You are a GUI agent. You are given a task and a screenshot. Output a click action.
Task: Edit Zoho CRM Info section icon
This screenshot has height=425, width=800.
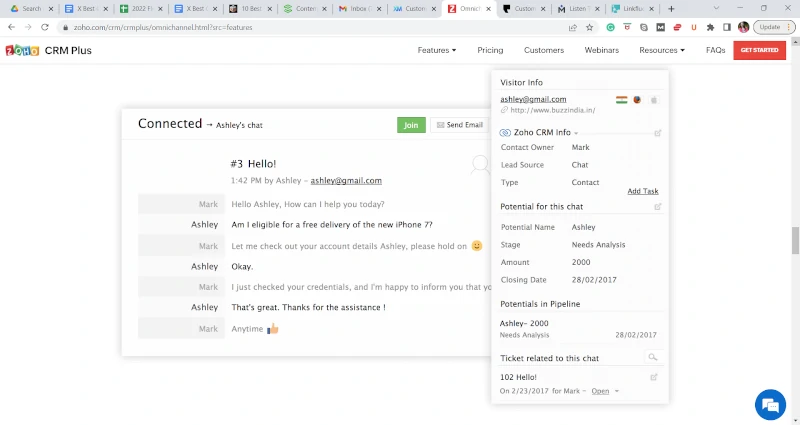coord(658,133)
